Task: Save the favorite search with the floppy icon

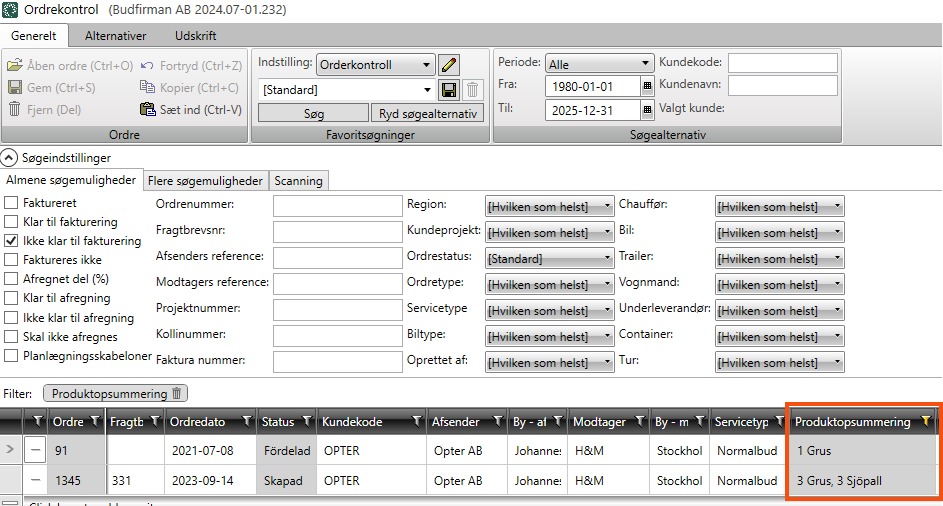Action: pyautogui.click(x=449, y=90)
